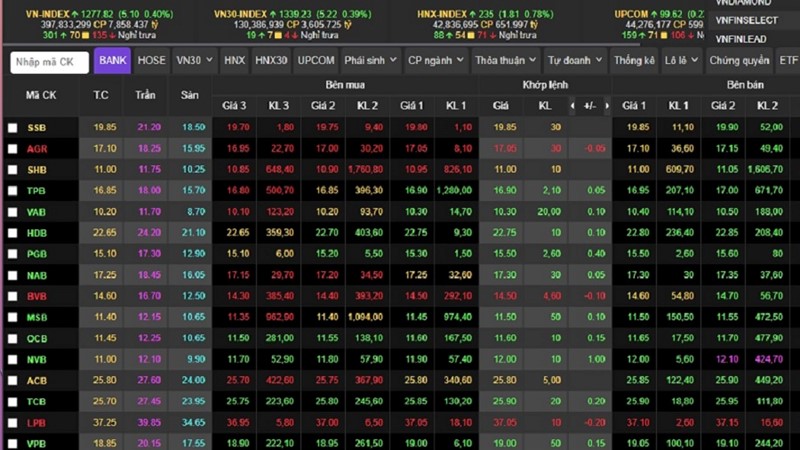This screenshot has width=800, height=450.
Task: Choose VNFINLEAD from the index list
Action: pos(741,39)
